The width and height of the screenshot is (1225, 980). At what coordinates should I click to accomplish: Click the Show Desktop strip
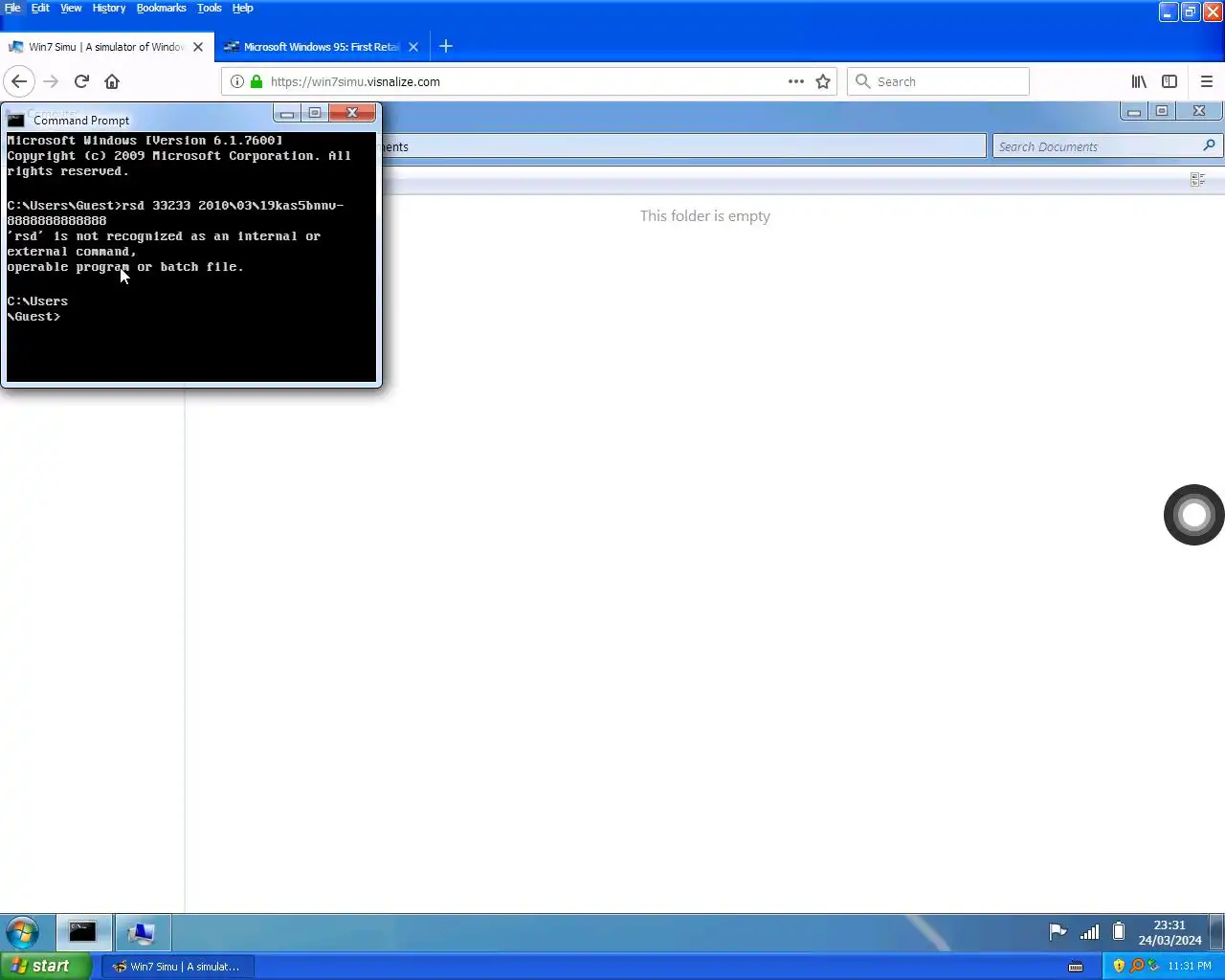pos(1216,932)
